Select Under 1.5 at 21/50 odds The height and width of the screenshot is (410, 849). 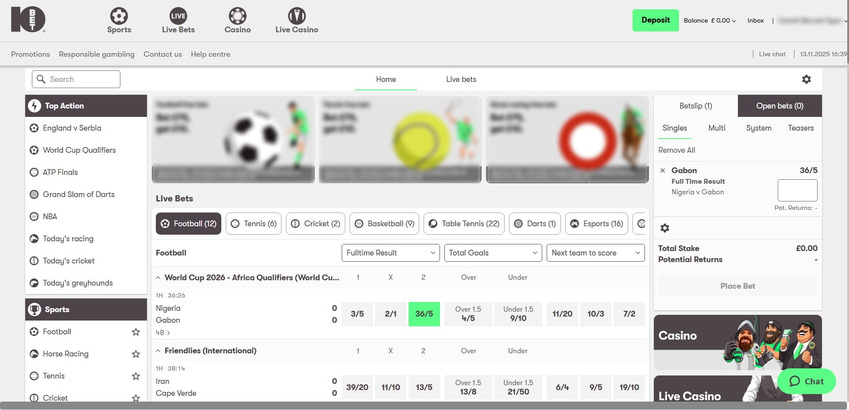coord(518,387)
